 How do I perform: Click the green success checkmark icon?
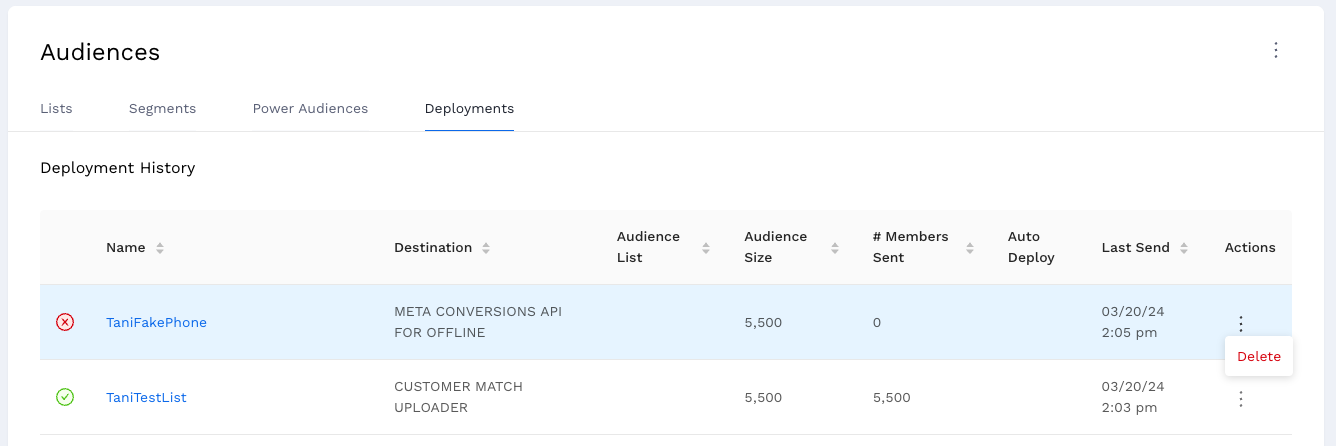(x=65, y=397)
